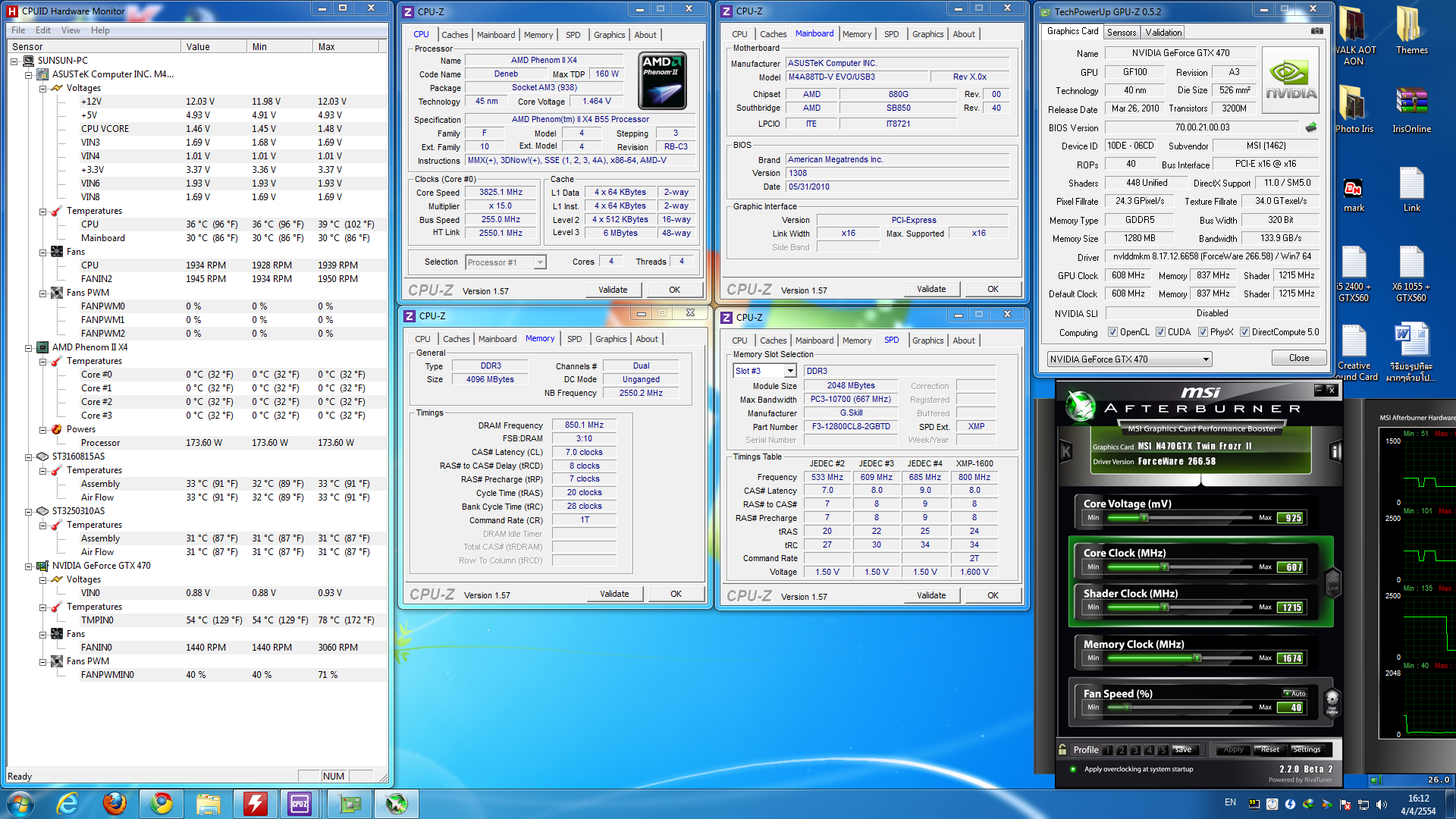Open the View menu in Hardware Monitor

pos(71,30)
